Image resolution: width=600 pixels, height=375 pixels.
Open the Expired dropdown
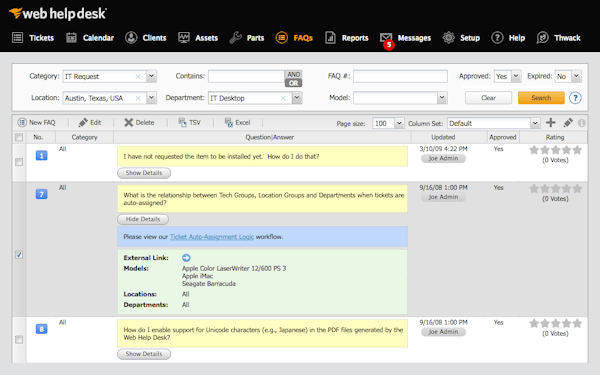pos(576,76)
